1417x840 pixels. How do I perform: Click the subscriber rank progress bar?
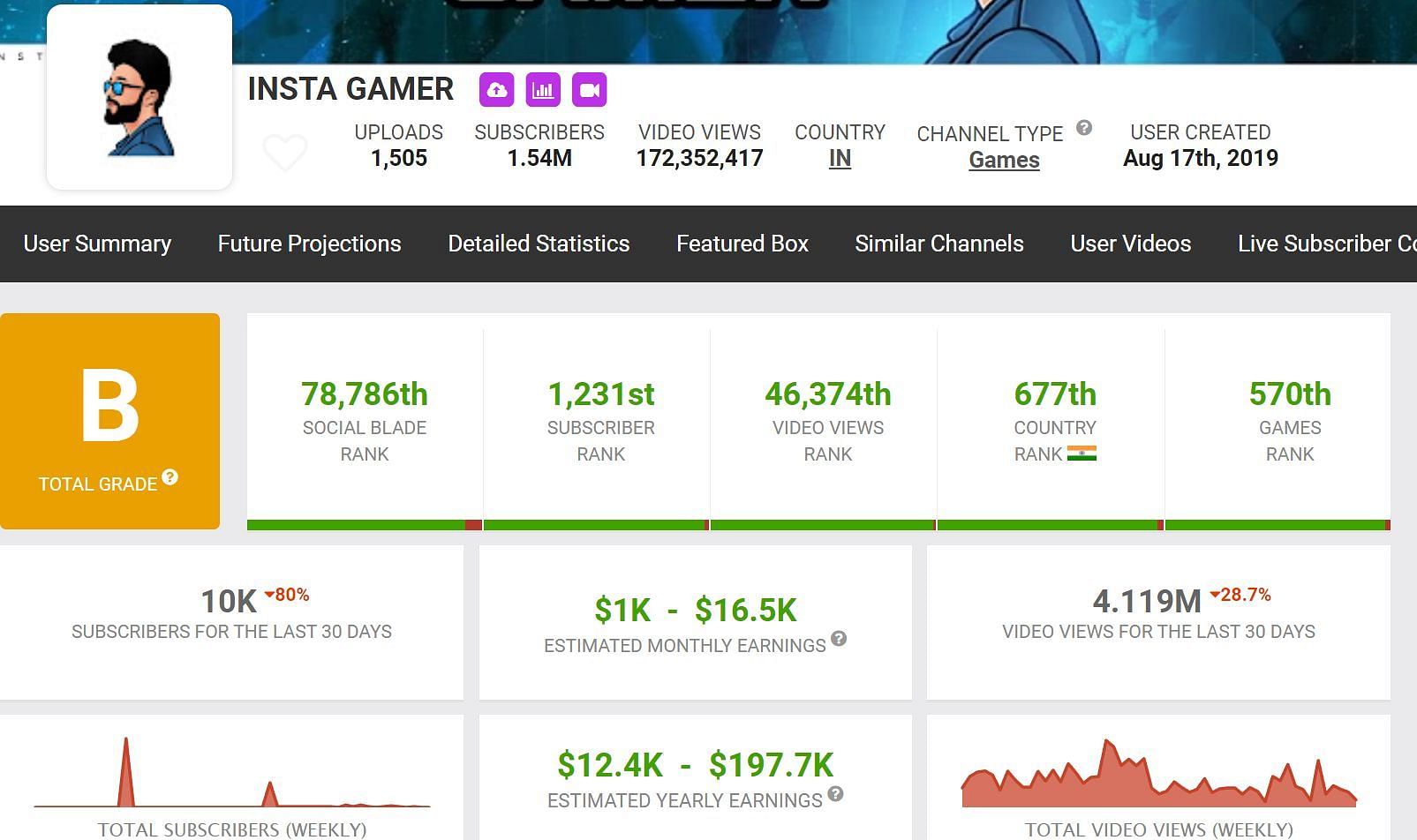pyautogui.click(x=597, y=525)
